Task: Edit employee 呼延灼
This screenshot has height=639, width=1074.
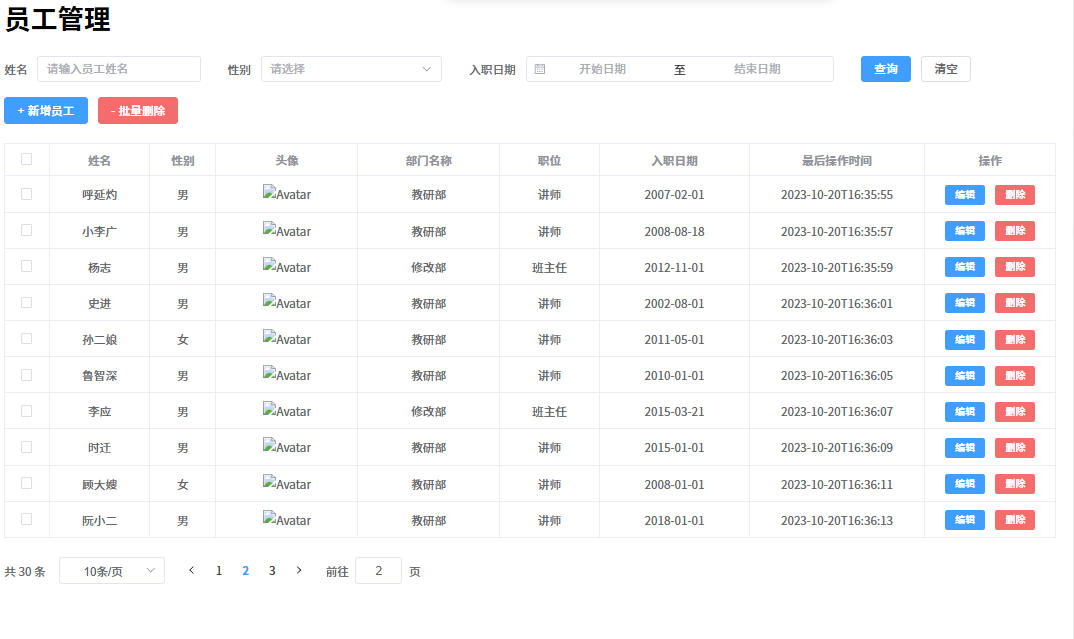Action: (964, 195)
